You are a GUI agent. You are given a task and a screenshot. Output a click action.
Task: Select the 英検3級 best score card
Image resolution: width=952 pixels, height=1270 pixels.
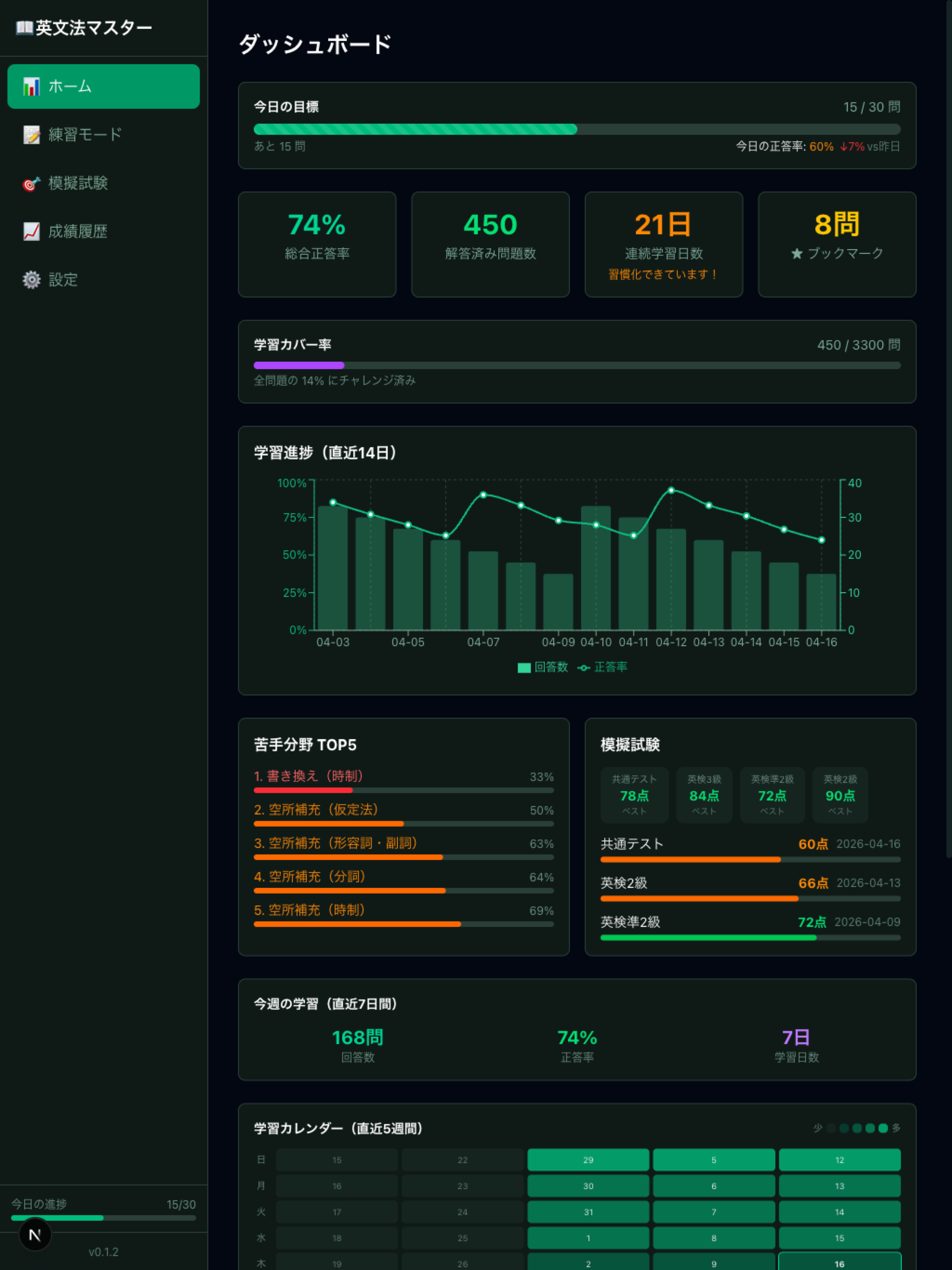point(704,795)
